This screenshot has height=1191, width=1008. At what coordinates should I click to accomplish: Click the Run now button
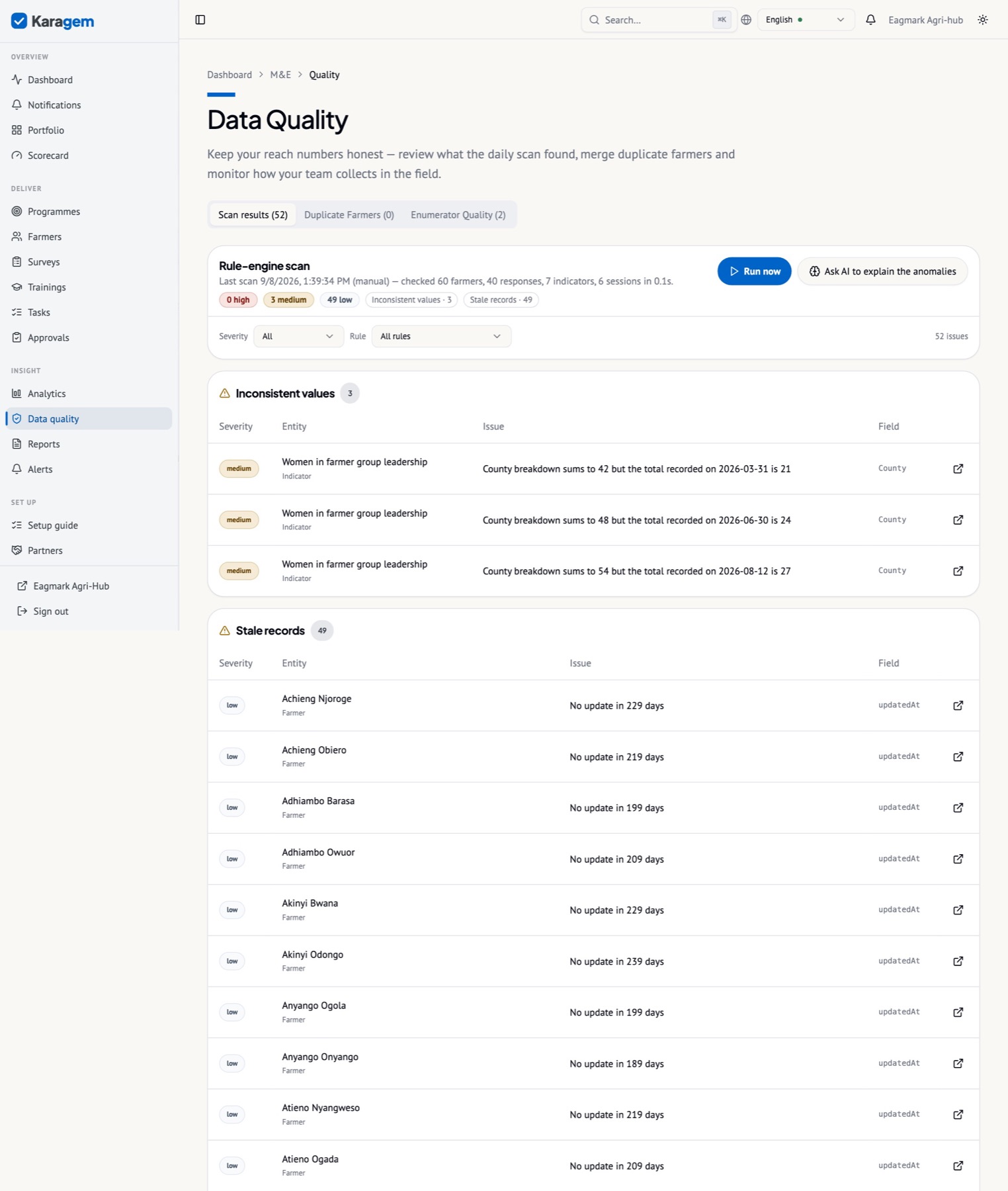[x=754, y=271]
